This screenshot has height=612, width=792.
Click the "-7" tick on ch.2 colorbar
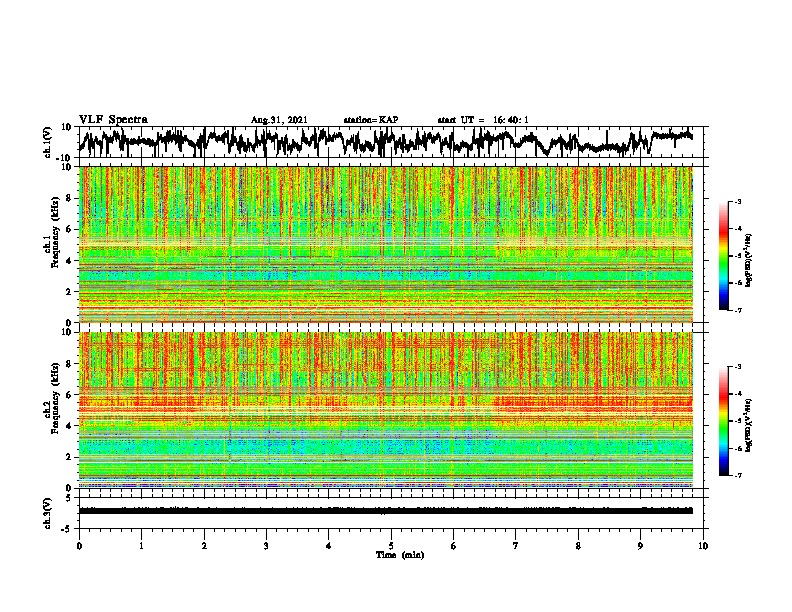click(x=737, y=475)
